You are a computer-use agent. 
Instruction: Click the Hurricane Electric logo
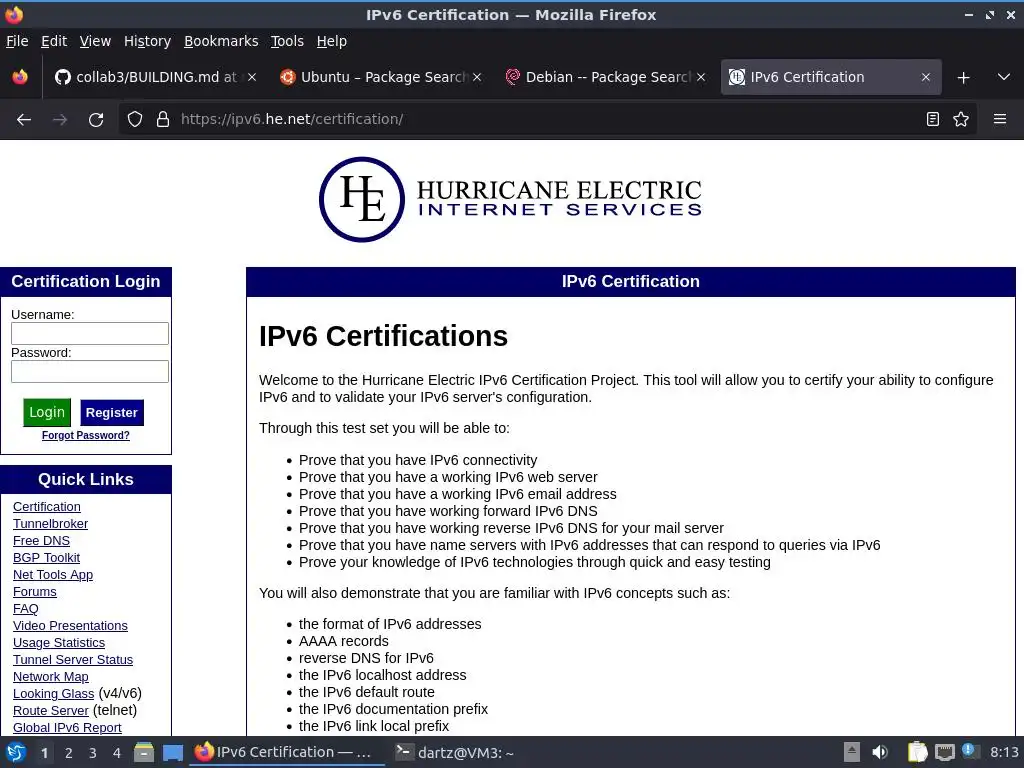pos(511,199)
